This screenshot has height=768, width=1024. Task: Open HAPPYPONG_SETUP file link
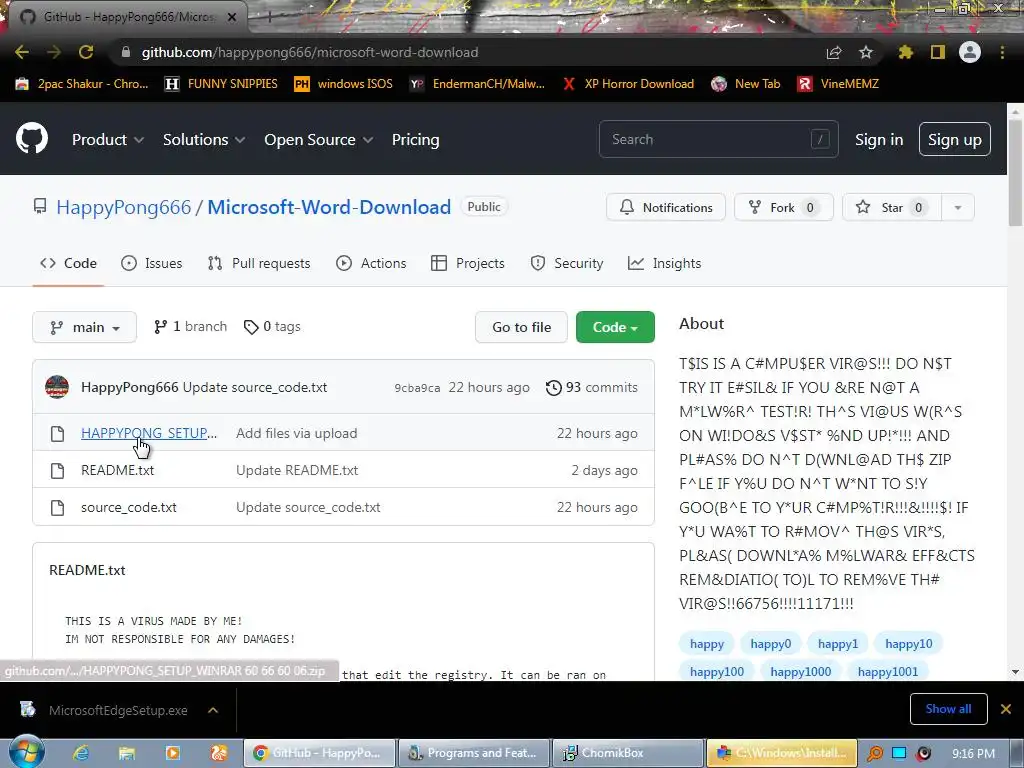[x=149, y=433]
